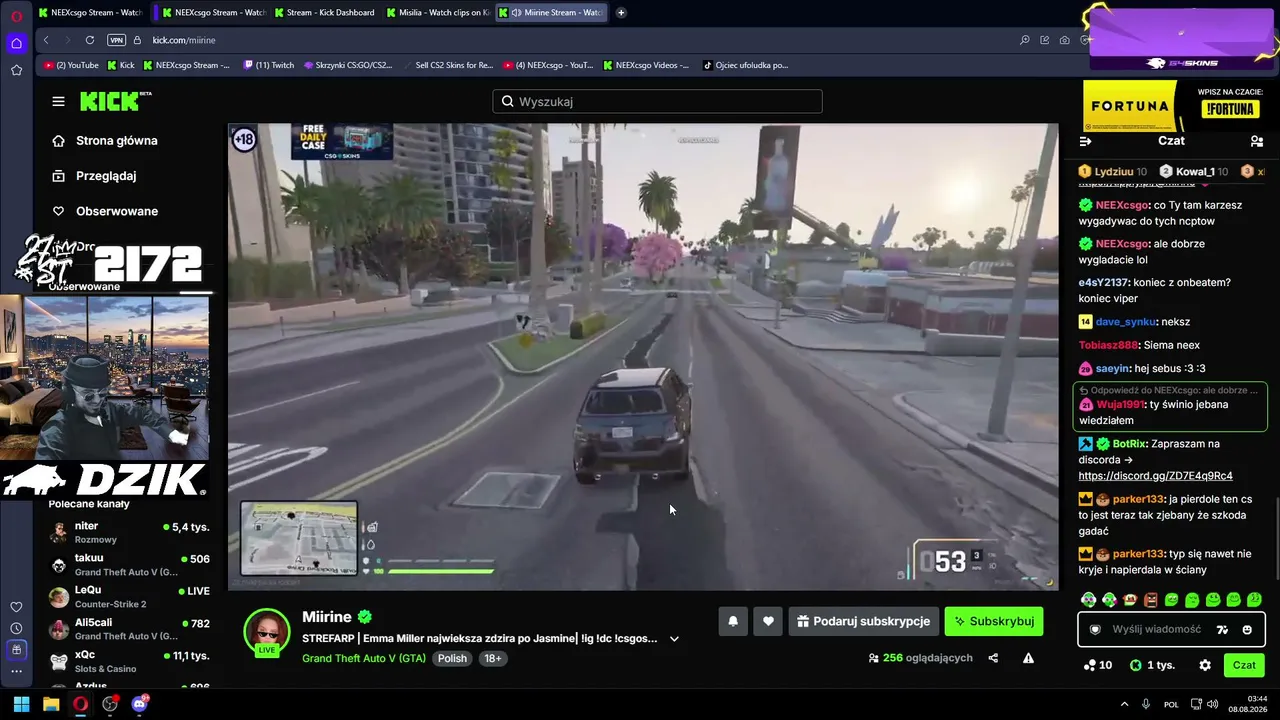Open LeQu recommended channel

pyautogui.click(x=129, y=597)
